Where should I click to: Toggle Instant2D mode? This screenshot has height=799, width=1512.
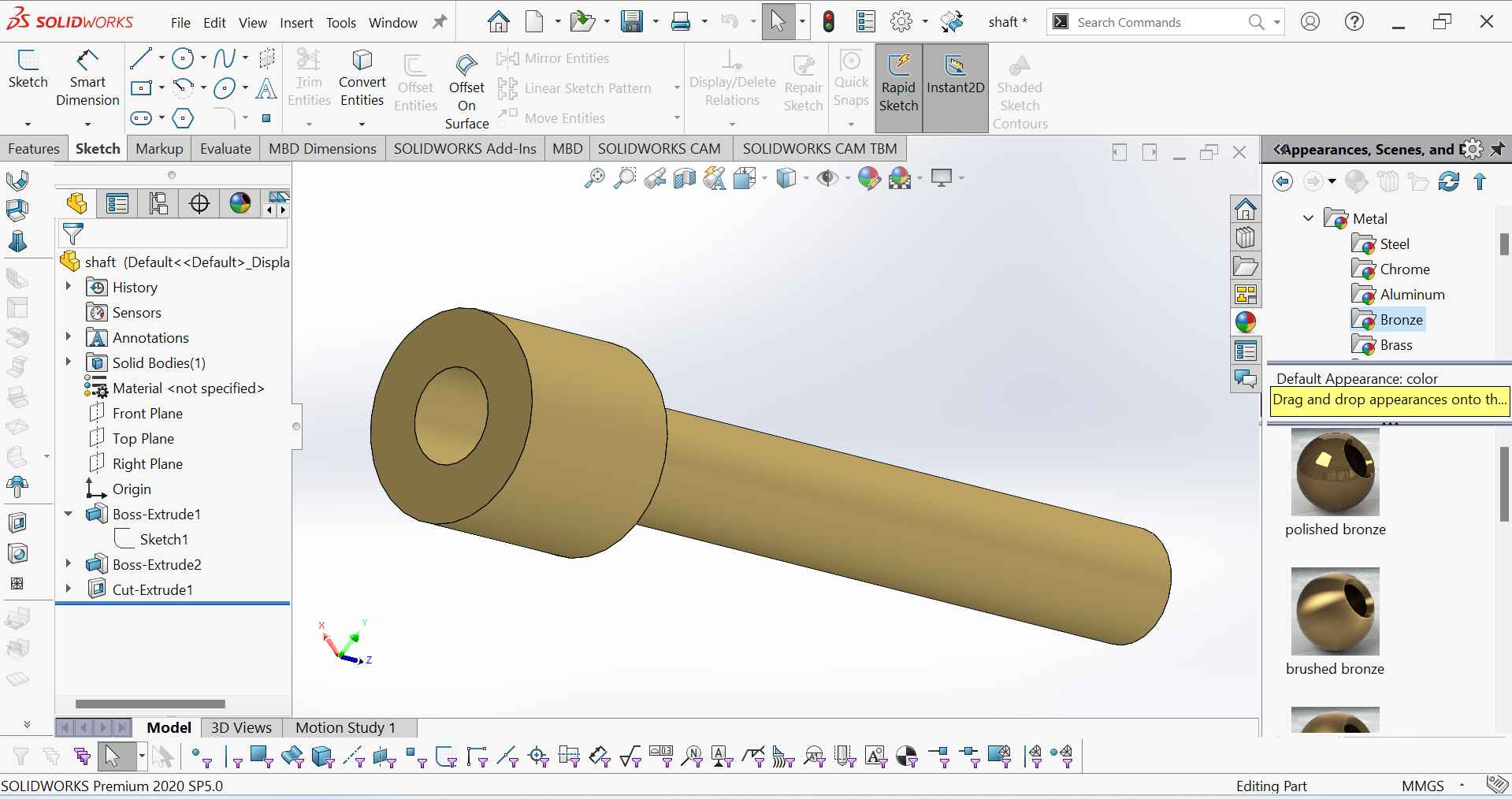(956, 87)
